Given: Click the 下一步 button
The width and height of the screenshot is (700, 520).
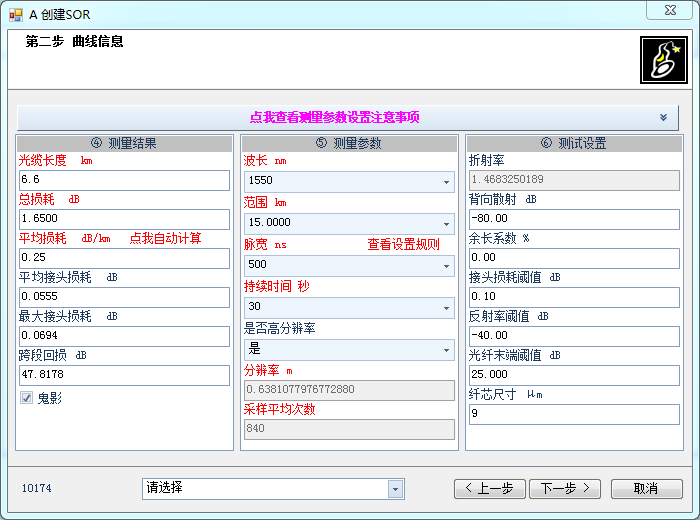Looking at the screenshot, I should [x=565, y=489].
